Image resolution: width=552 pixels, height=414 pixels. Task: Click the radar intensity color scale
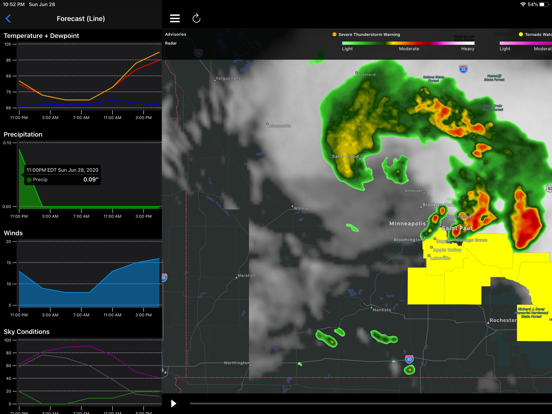pyautogui.click(x=408, y=43)
